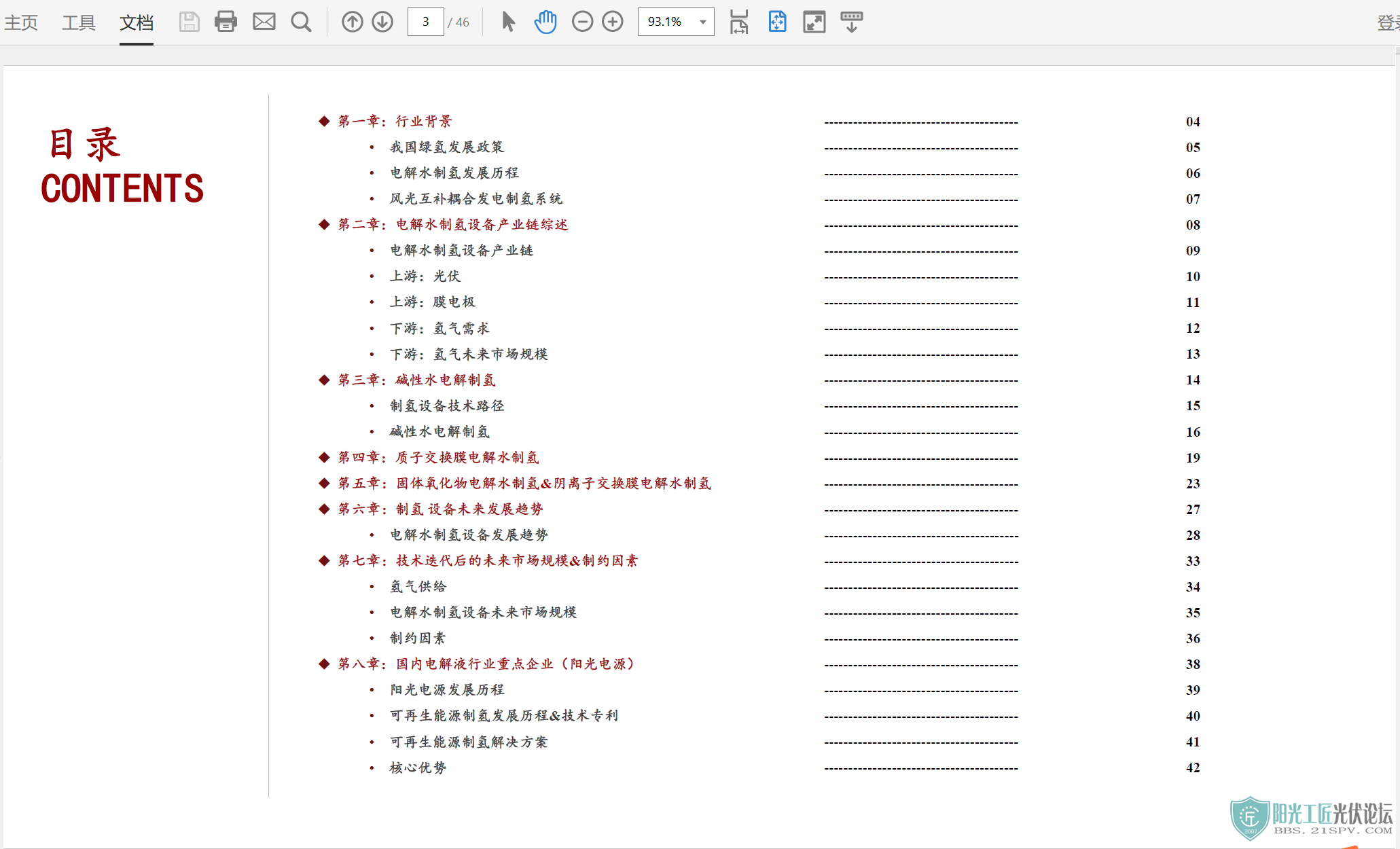Click 第五章 固体氧化物电解水制氢 heading

[x=524, y=484]
